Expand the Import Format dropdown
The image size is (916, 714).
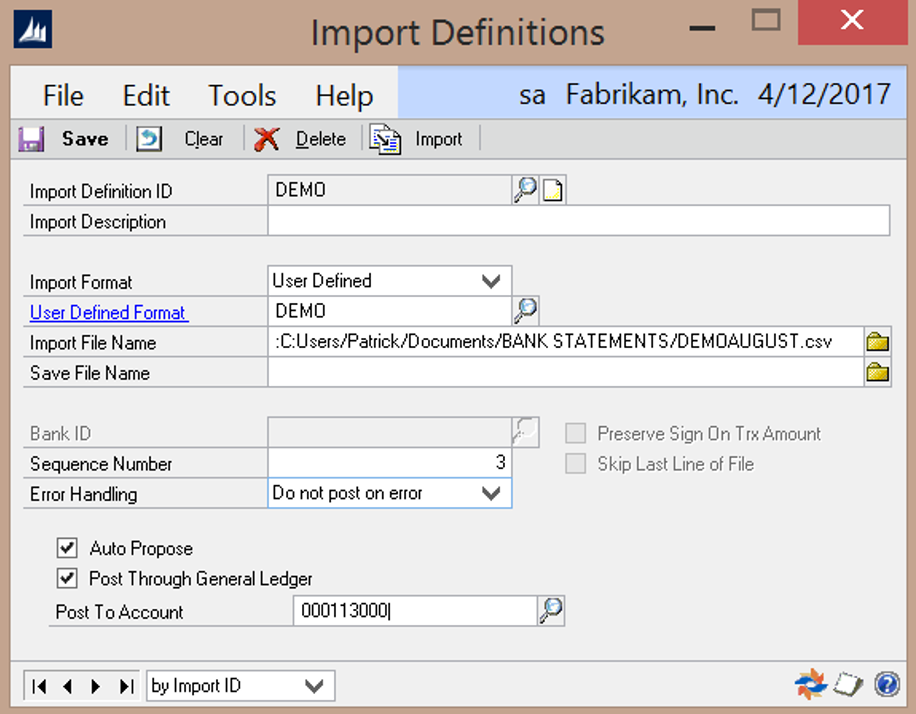tap(491, 281)
